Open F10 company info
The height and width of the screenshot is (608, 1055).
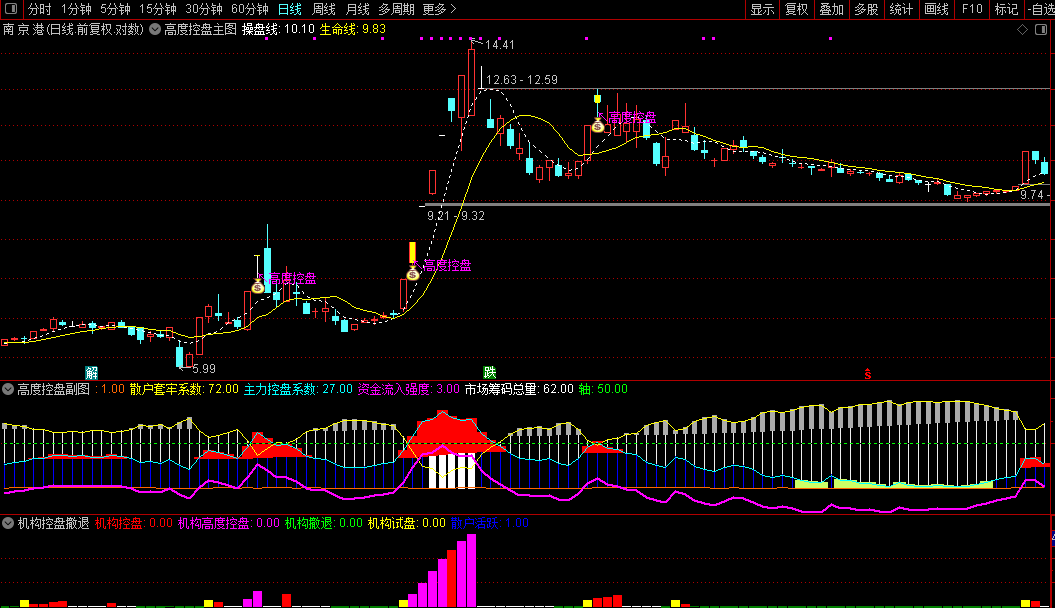coord(972,9)
